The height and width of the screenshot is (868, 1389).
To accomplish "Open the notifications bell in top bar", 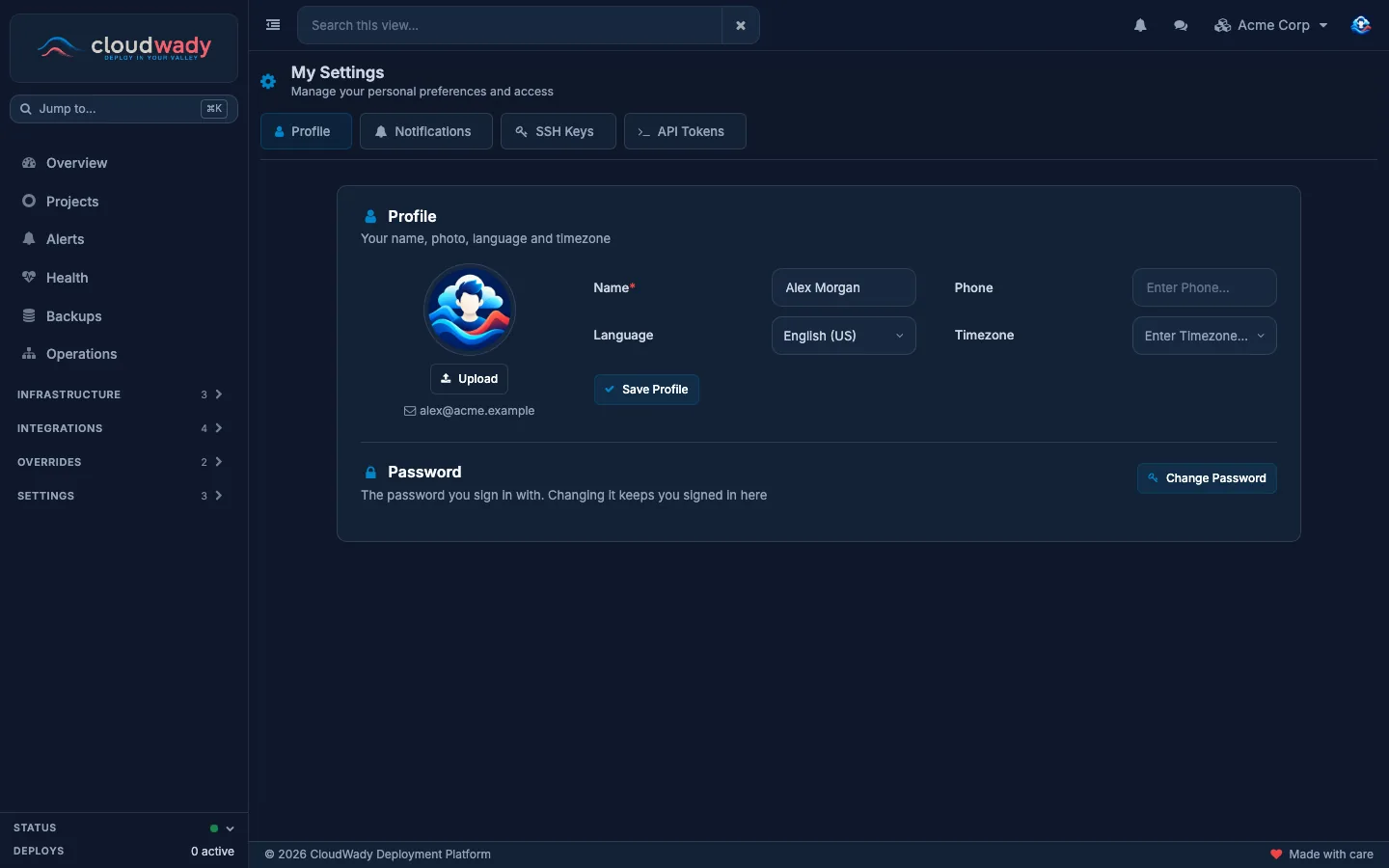I will (x=1140, y=25).
